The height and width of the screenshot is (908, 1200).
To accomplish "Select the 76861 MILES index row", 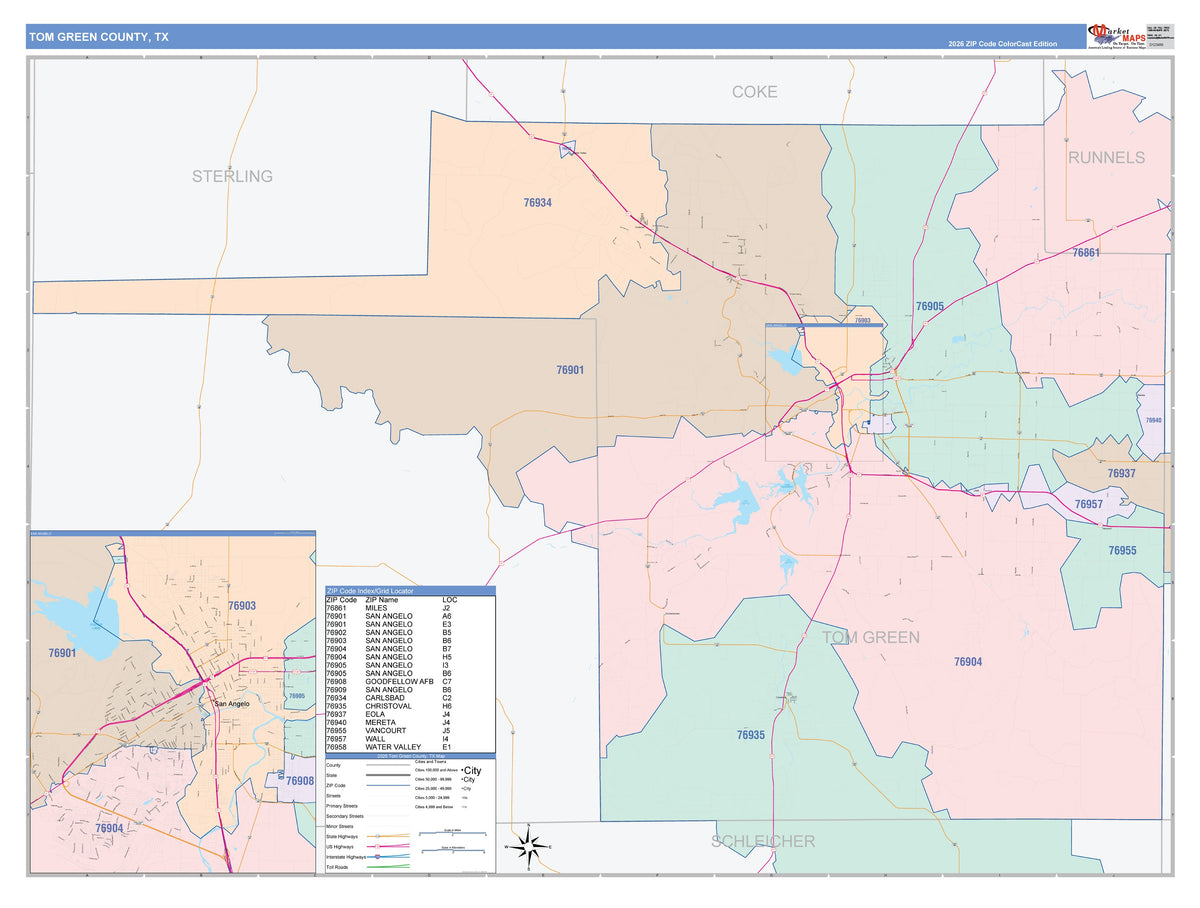I will [x=409, y=608].
